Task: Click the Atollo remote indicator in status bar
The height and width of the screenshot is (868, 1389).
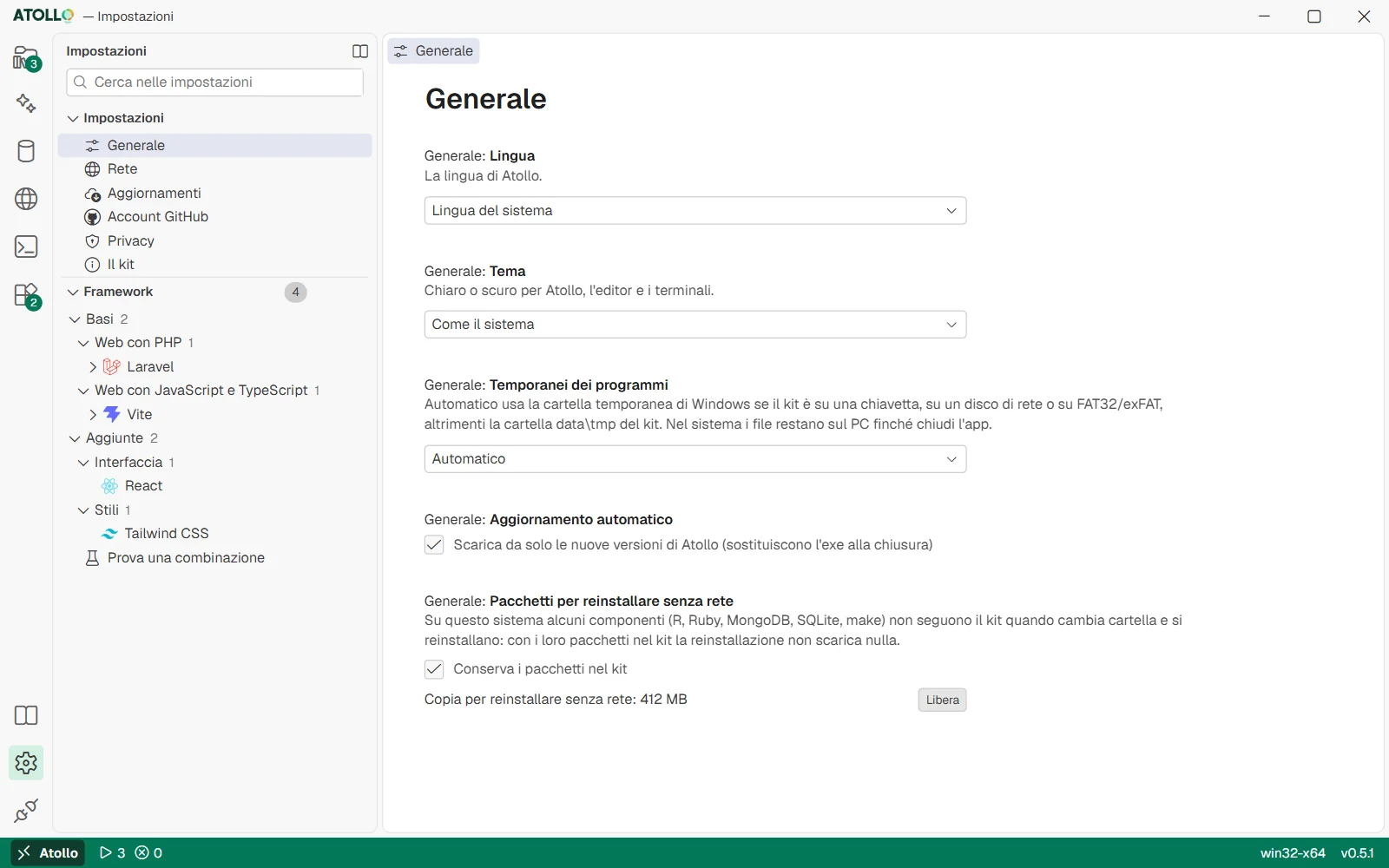Action: coord(48,853)
